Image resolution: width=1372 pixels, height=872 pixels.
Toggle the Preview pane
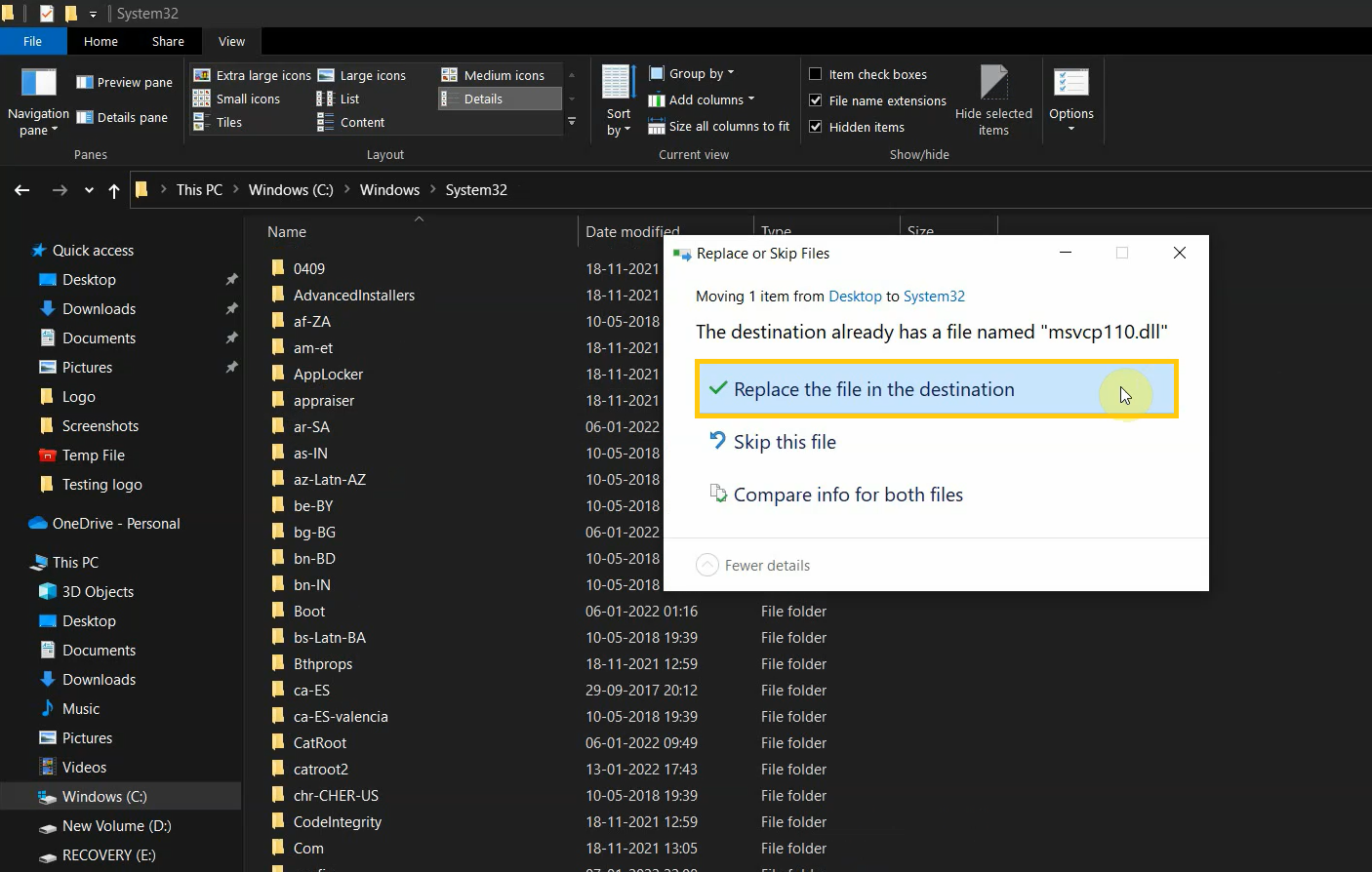pos(124,82)
